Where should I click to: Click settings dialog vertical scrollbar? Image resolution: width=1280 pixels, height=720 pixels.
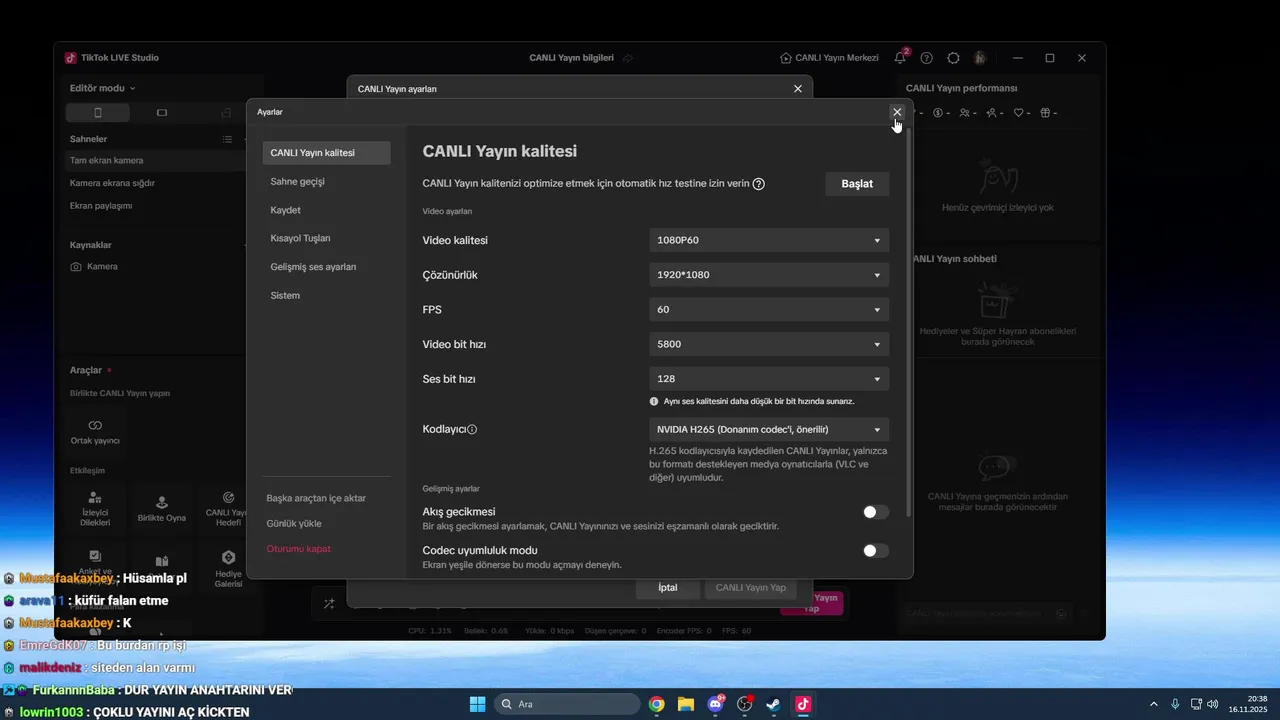(x=907, y=320)
